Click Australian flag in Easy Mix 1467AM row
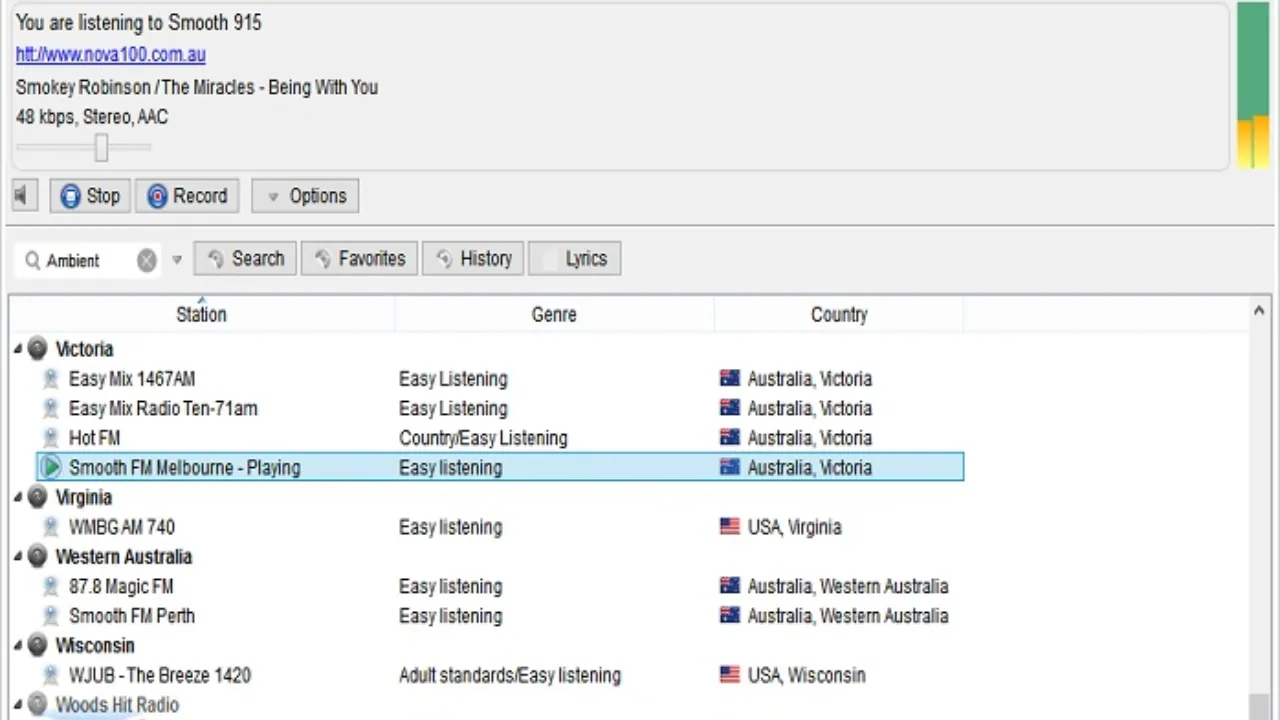 point(730,378)
